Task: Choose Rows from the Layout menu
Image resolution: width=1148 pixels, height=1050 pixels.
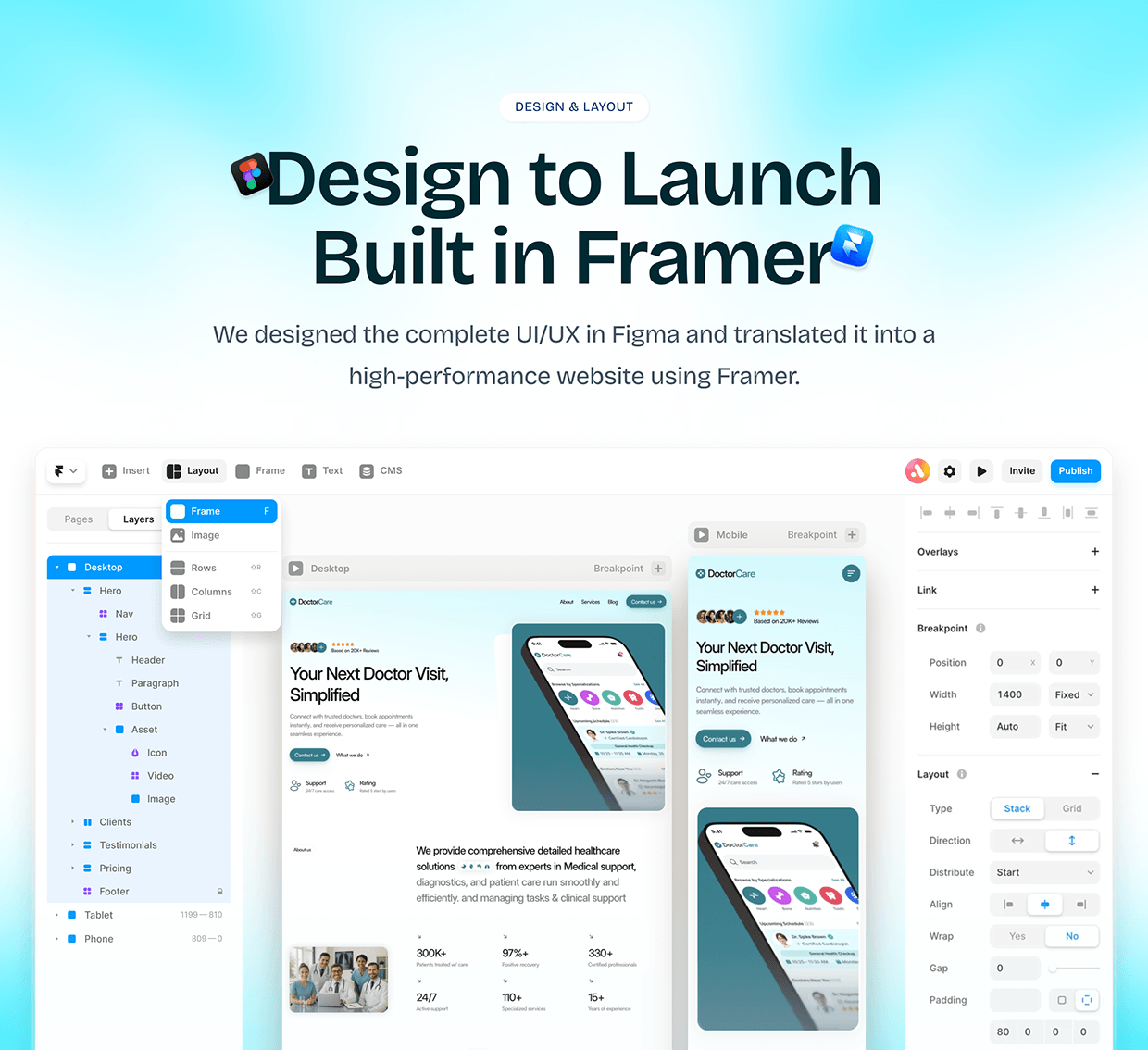Action: 222,568
